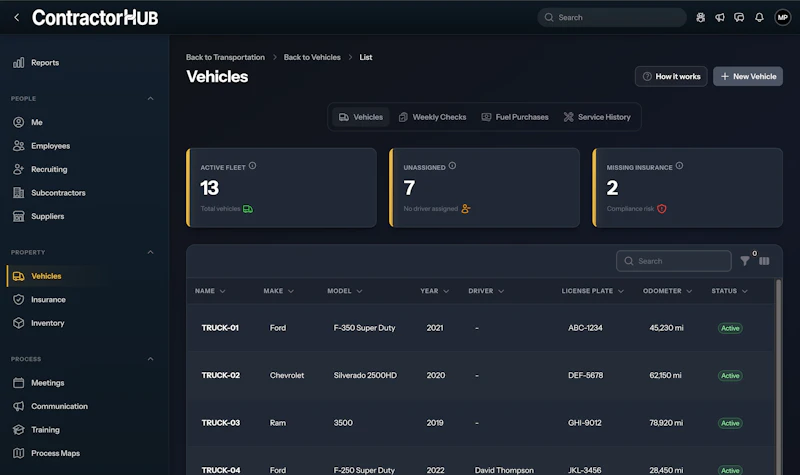Sort by the NAME column chevron

[222, 291]
